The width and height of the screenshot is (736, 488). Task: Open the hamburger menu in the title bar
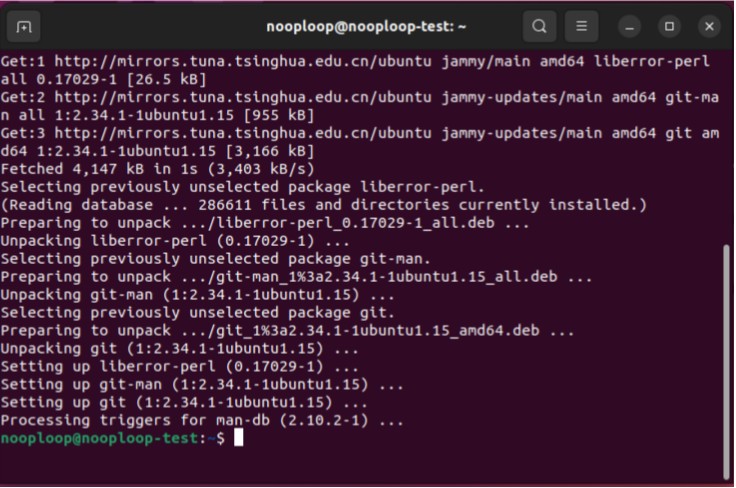tap(581, 26)
